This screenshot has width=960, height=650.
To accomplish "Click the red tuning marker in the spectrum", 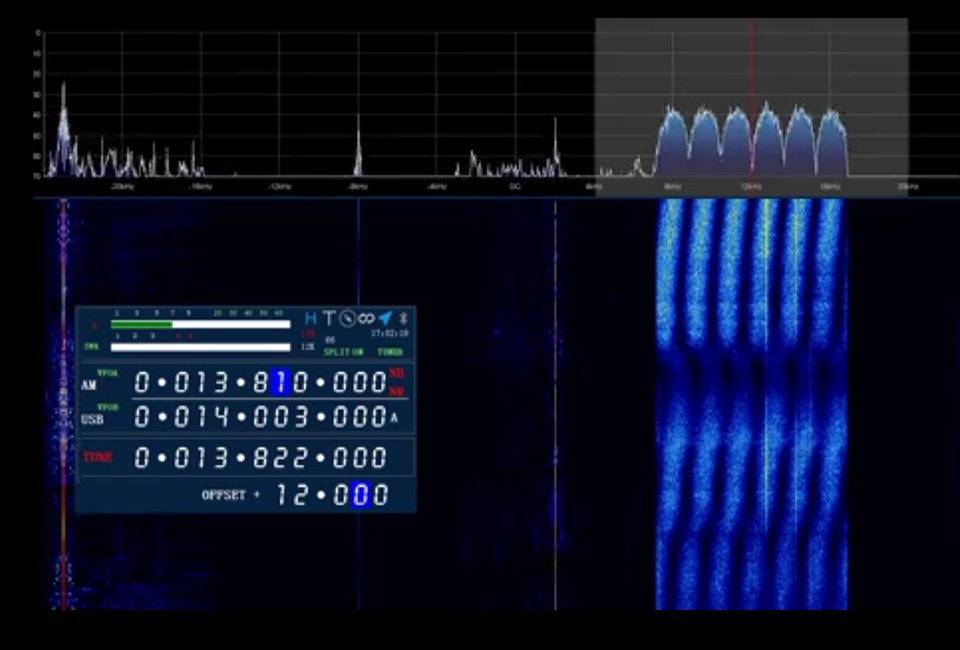I will tap(753, 100).
